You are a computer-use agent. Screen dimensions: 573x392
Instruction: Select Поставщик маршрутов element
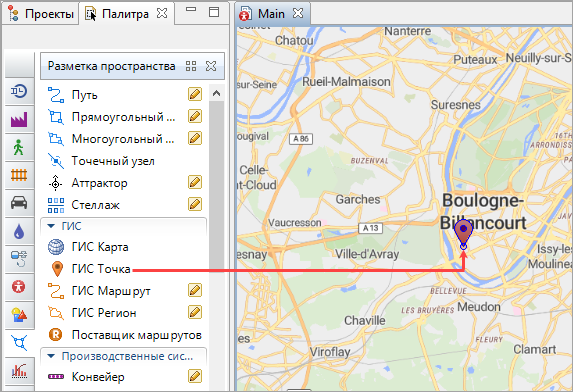[x=125, y=335]
